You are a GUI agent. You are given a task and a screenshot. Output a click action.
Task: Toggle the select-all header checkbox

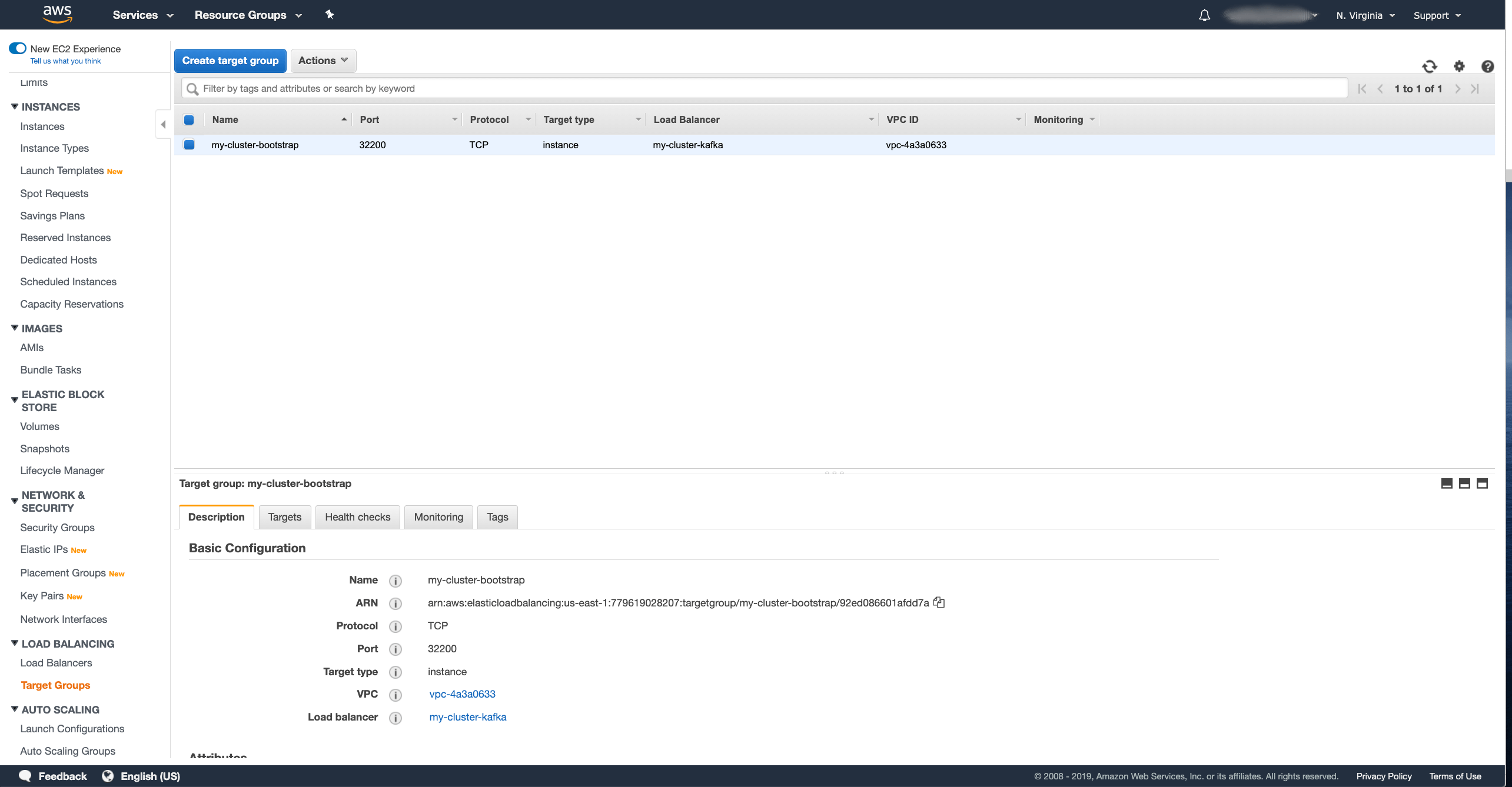coord(189,120)
